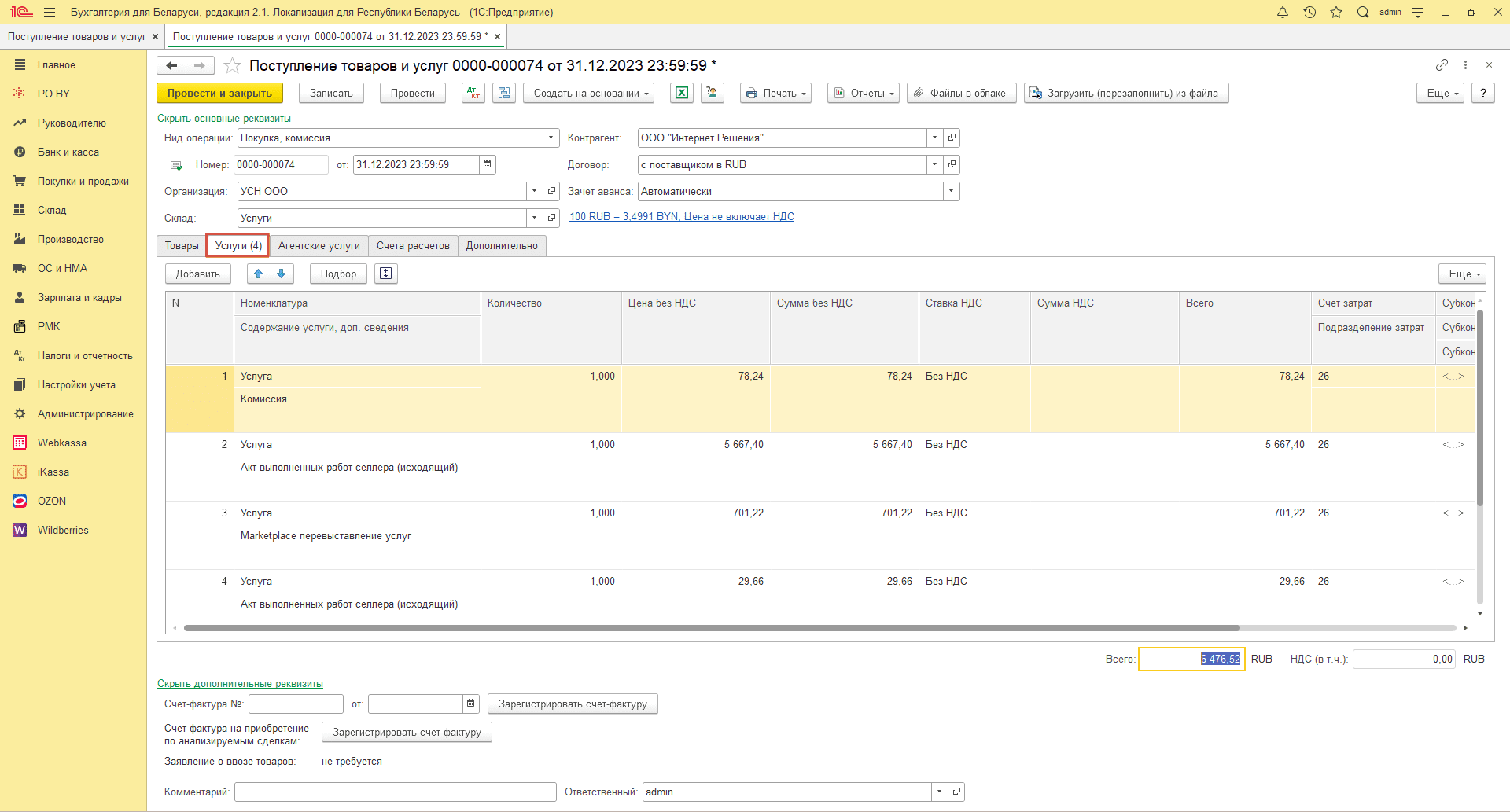This screenshot has width=1510, height=812.
Task: Switch to Товары tab
Action: pos(182,245)
